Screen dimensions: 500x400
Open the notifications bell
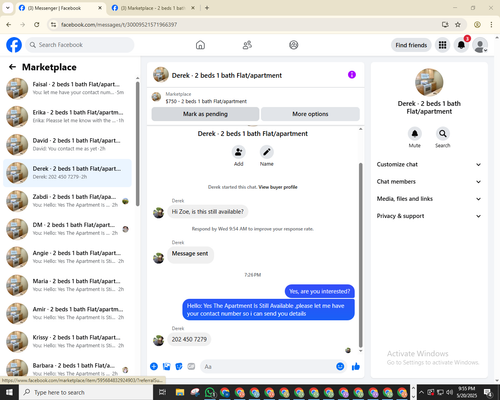pos(461,45)
